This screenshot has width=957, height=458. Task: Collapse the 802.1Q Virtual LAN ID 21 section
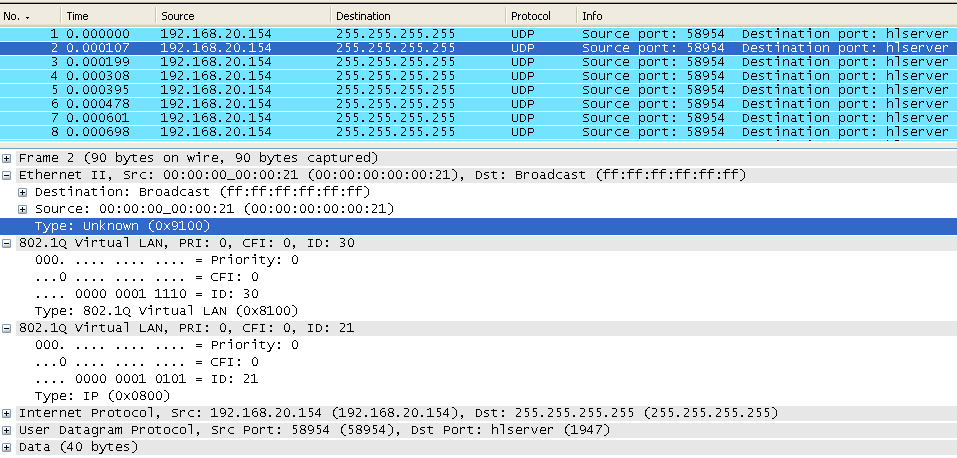[x=7, y=328]
